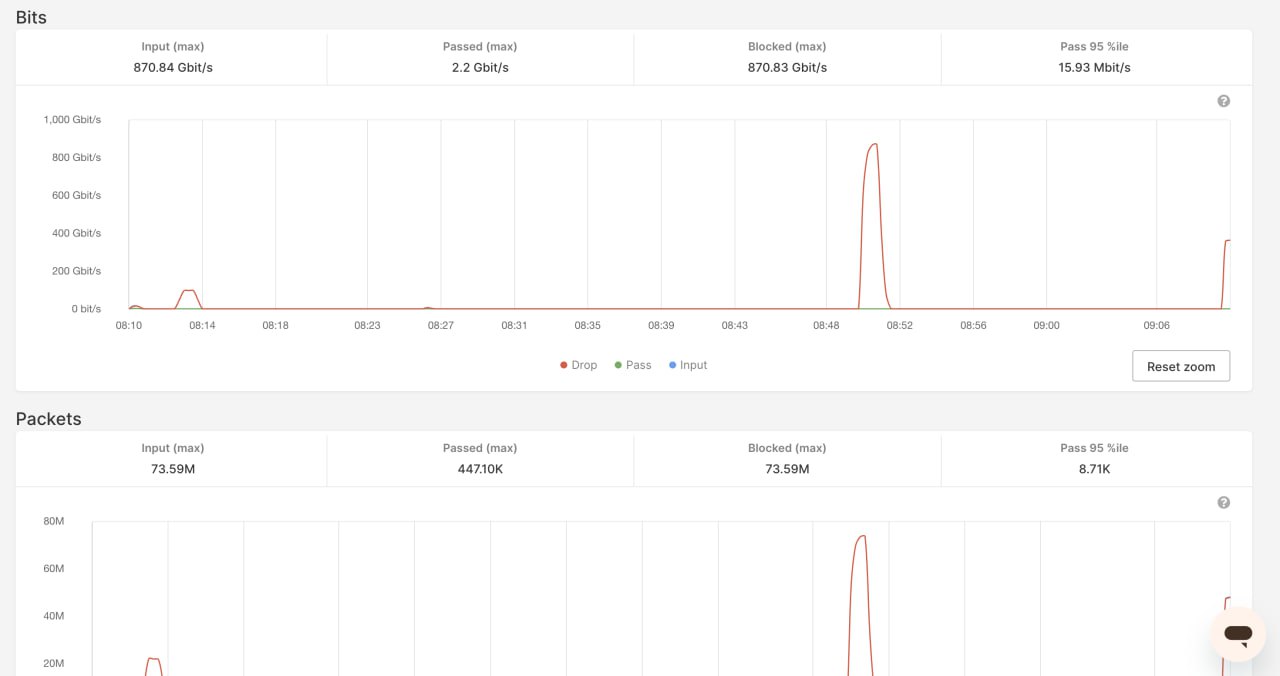Open the chat support bubble
Image resolution: width=1280 pixels, height=676 pixels.
1238,633
